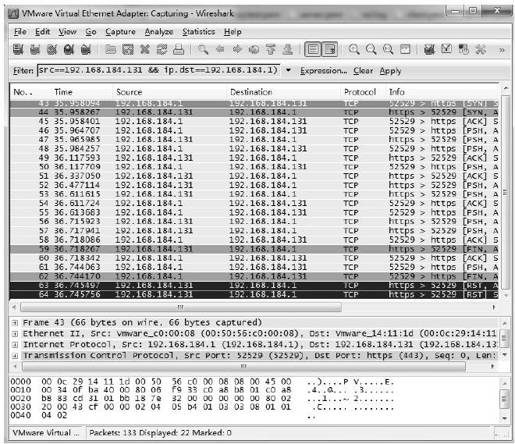This screenshot has height=444, width=515.
Task: Click the packet list vertical scrollbar thumb
Action: [506, 192]
